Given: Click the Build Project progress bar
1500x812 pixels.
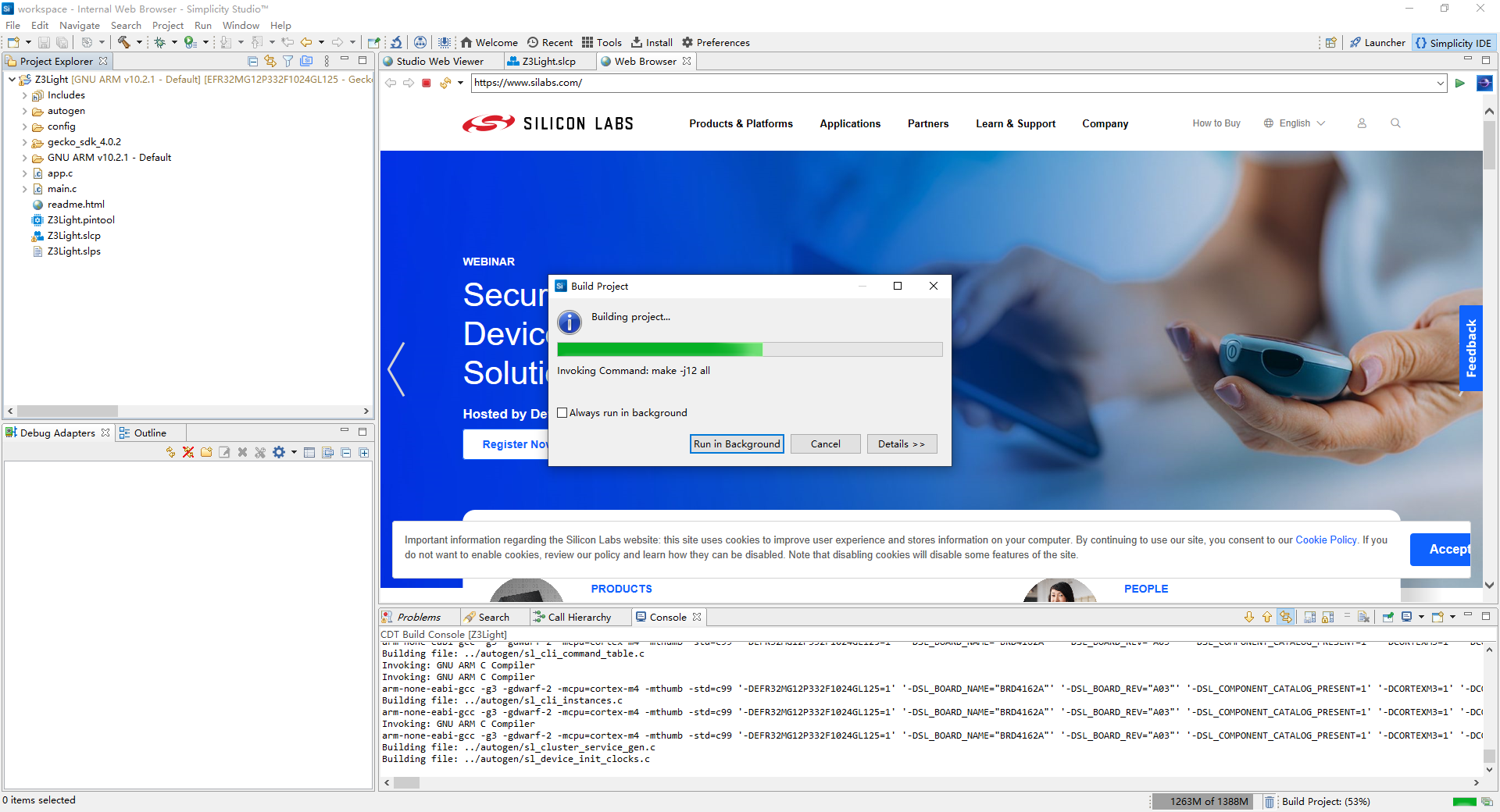Looking at the screenshot, I should (750, 349).
